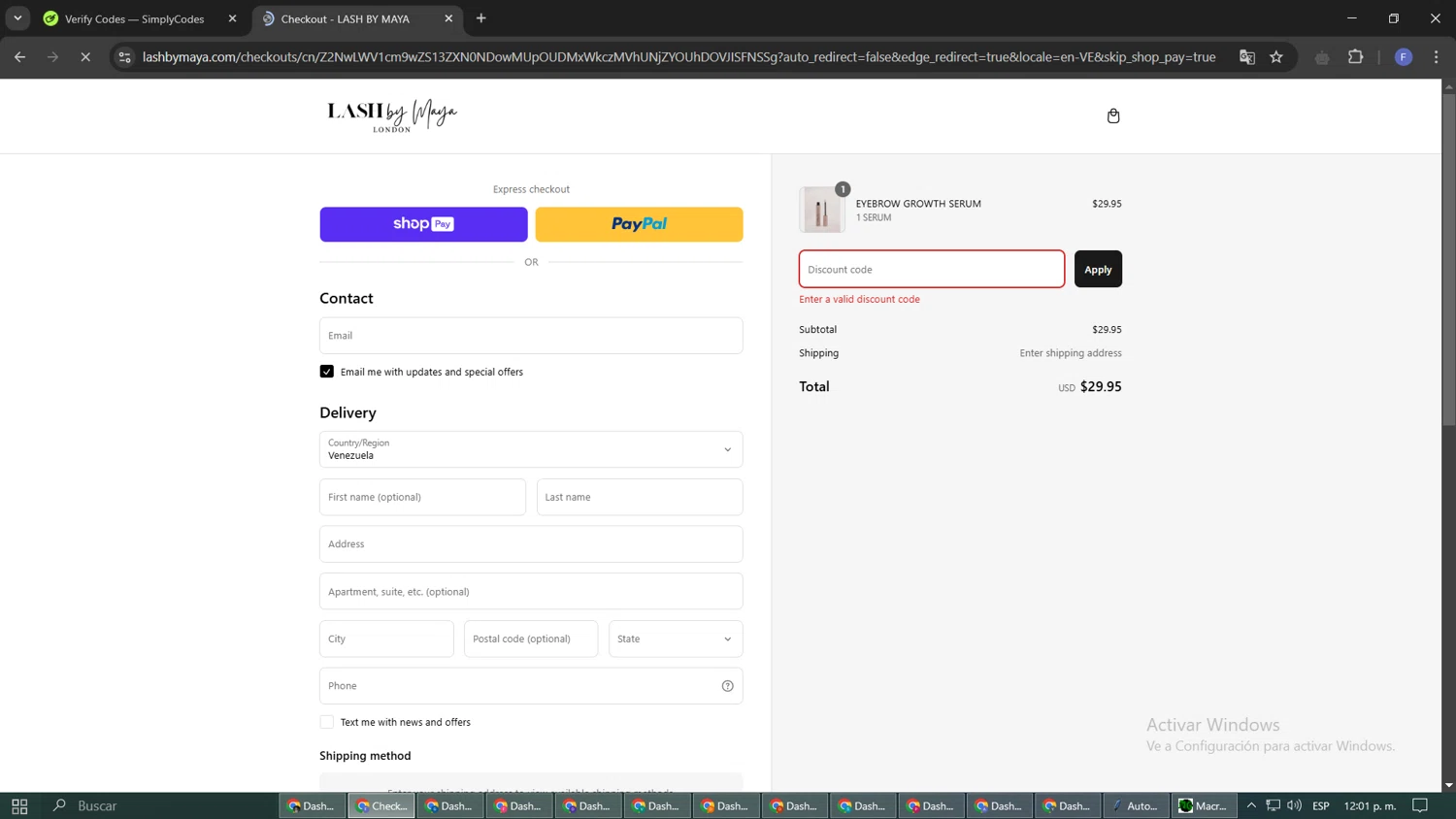Open the Windows Start menu
The height and width of the screenshot is (819, 1456).
tap(19, 805)
